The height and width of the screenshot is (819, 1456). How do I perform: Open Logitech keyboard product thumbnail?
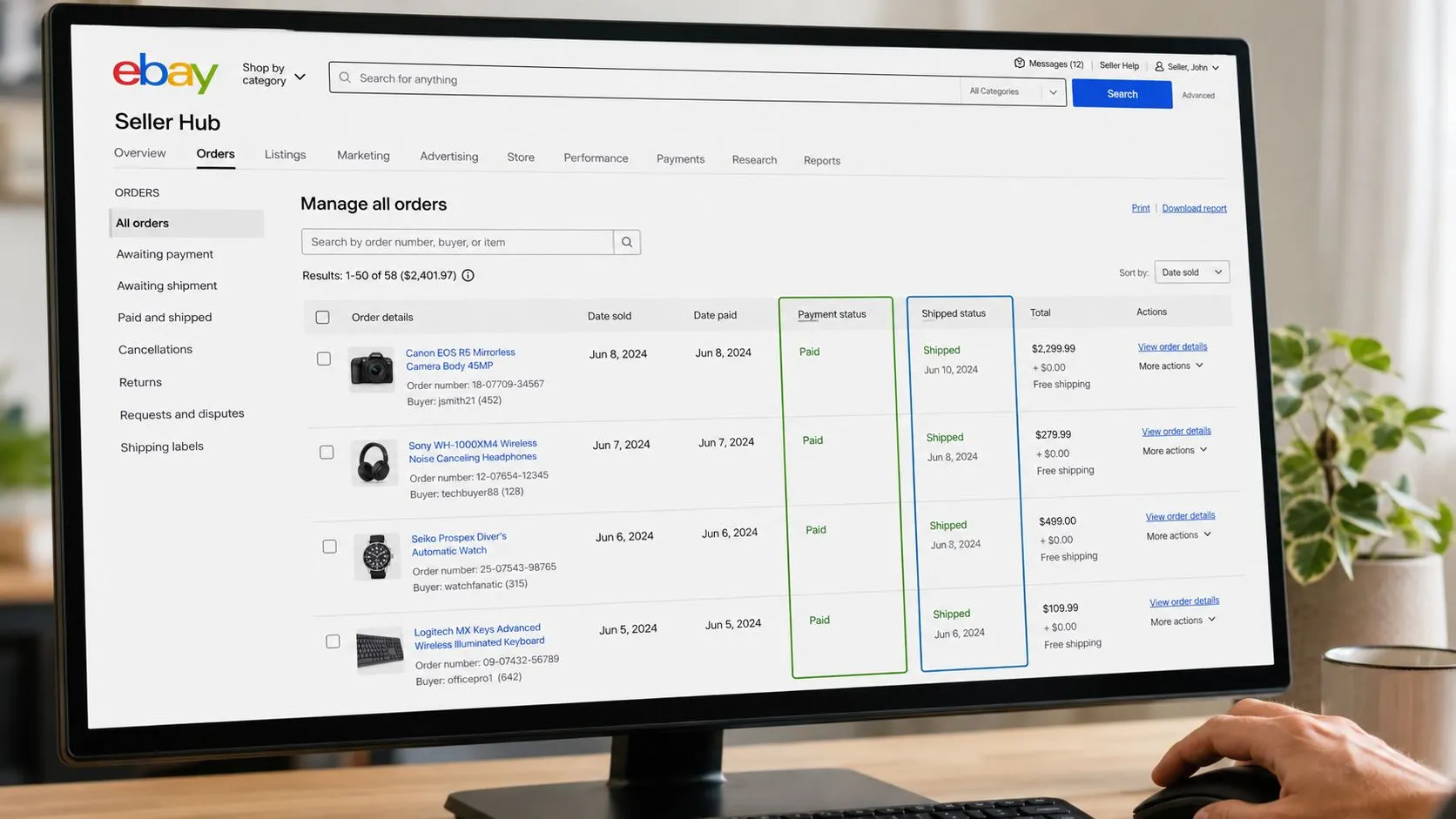(381, 649)
